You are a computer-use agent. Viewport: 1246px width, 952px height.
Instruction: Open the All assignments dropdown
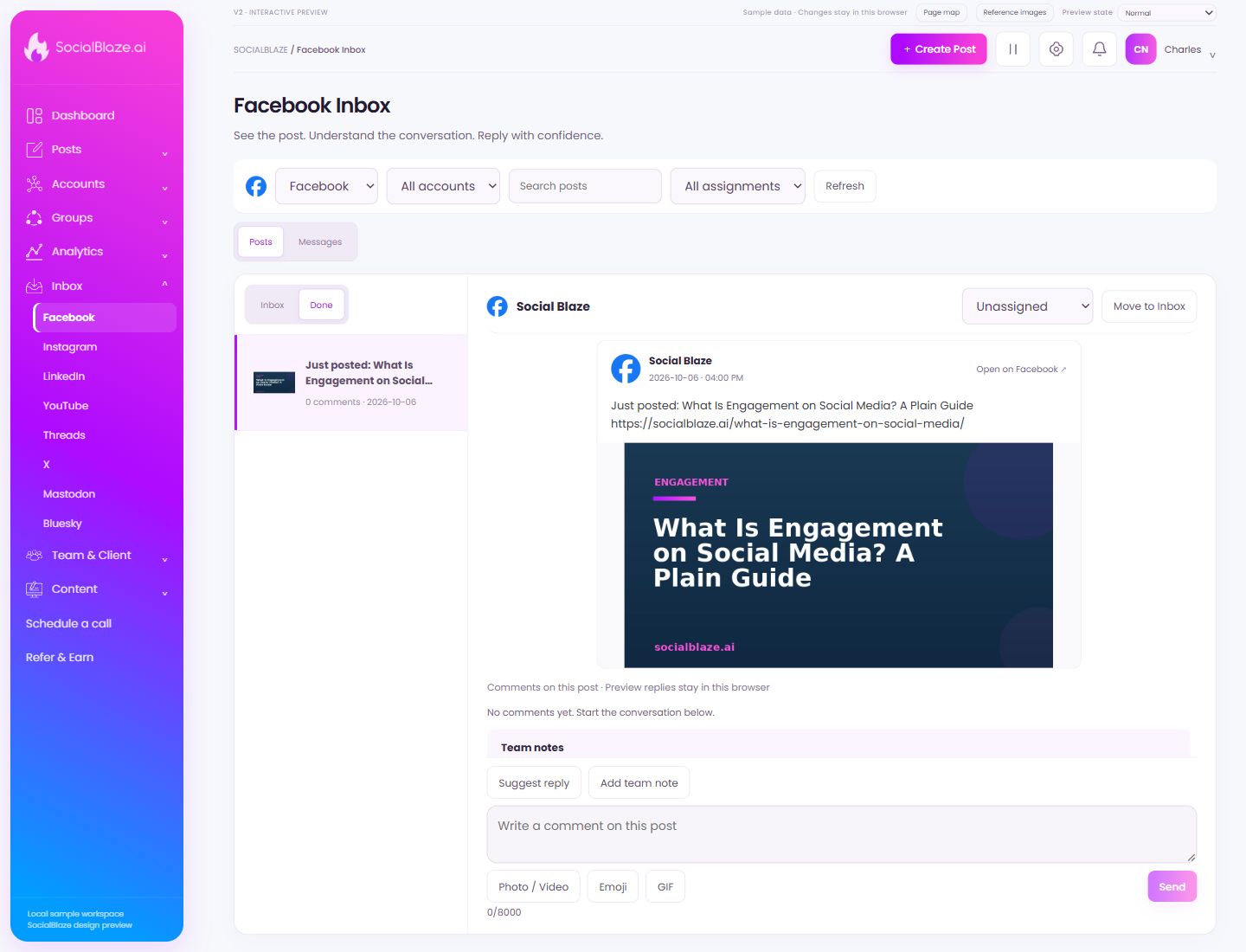738,186
